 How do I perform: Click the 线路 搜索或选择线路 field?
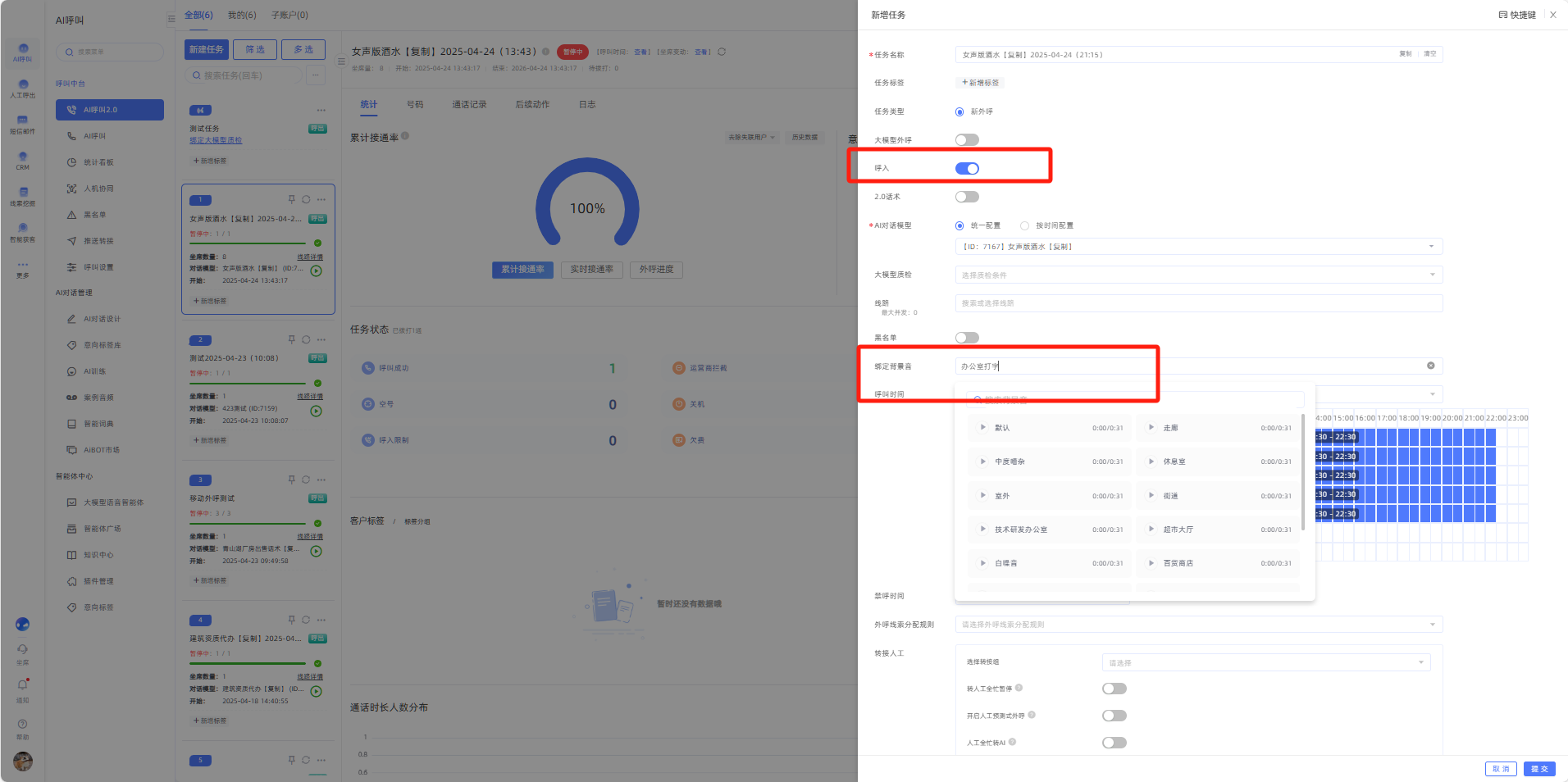click(x=1199, y=303)
